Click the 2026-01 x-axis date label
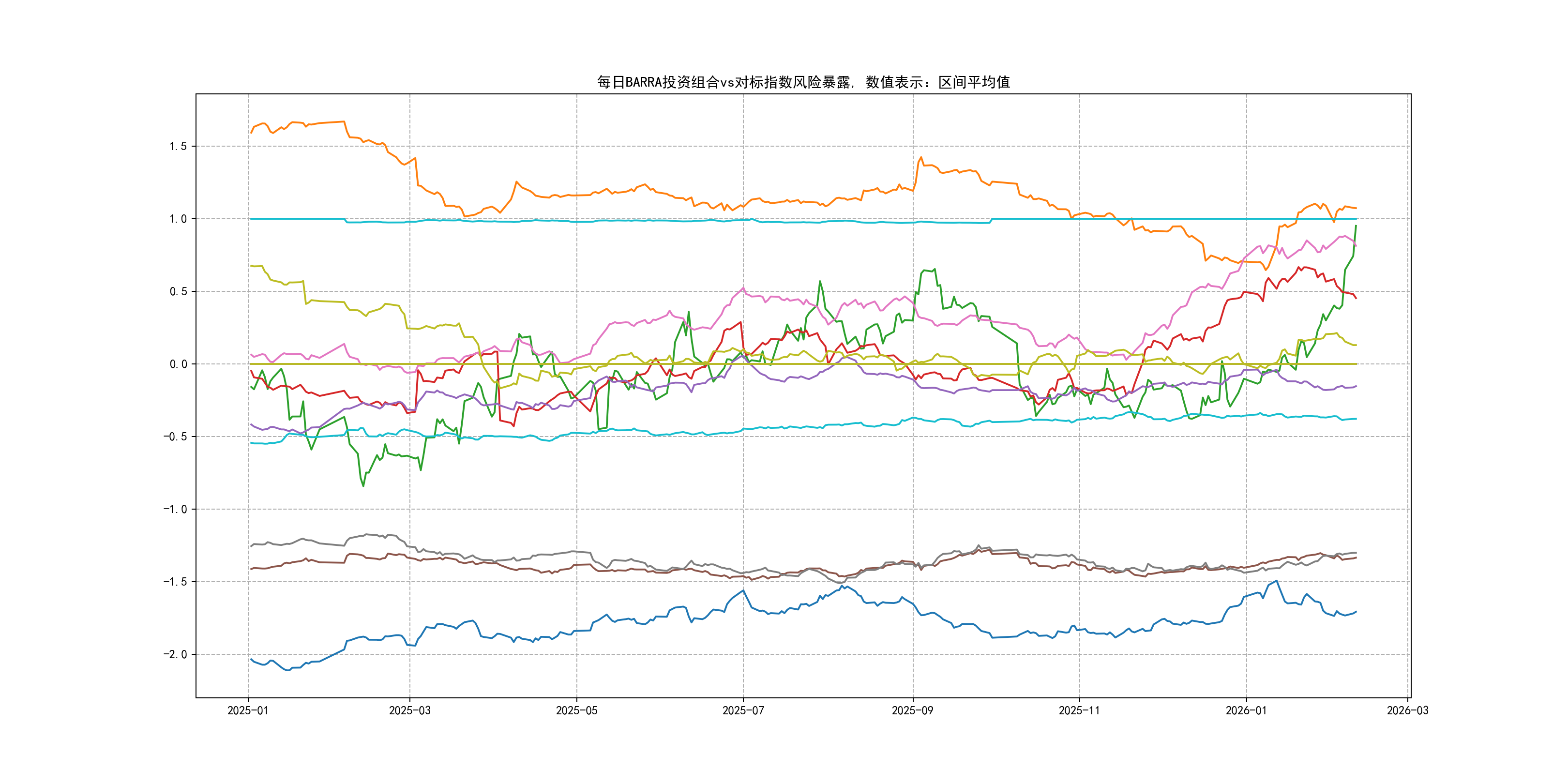 click(x=1246, y=710)
